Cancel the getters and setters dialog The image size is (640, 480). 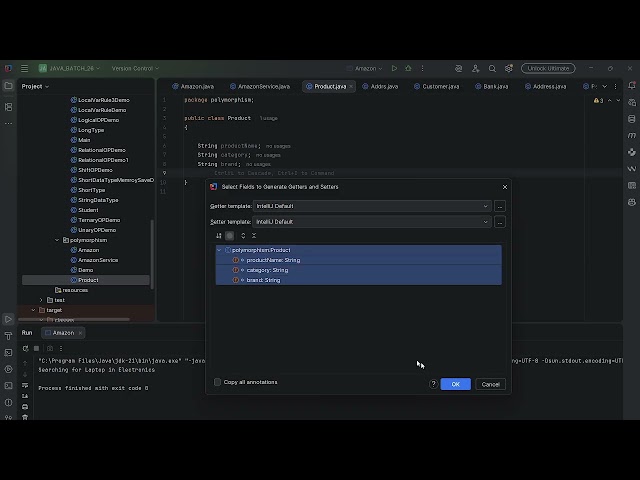click(490, 384)
